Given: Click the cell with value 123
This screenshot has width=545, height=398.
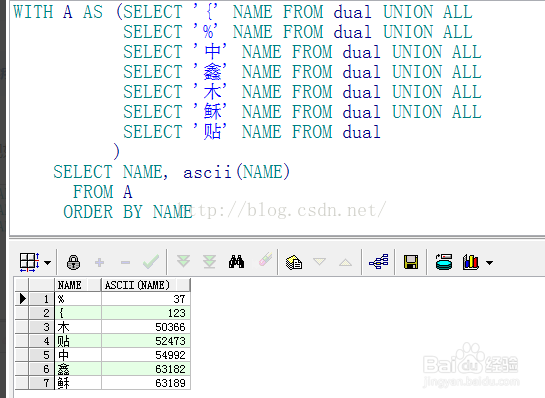Looking at the screenshot, I should pyautogui.click(x=146, y=313).
